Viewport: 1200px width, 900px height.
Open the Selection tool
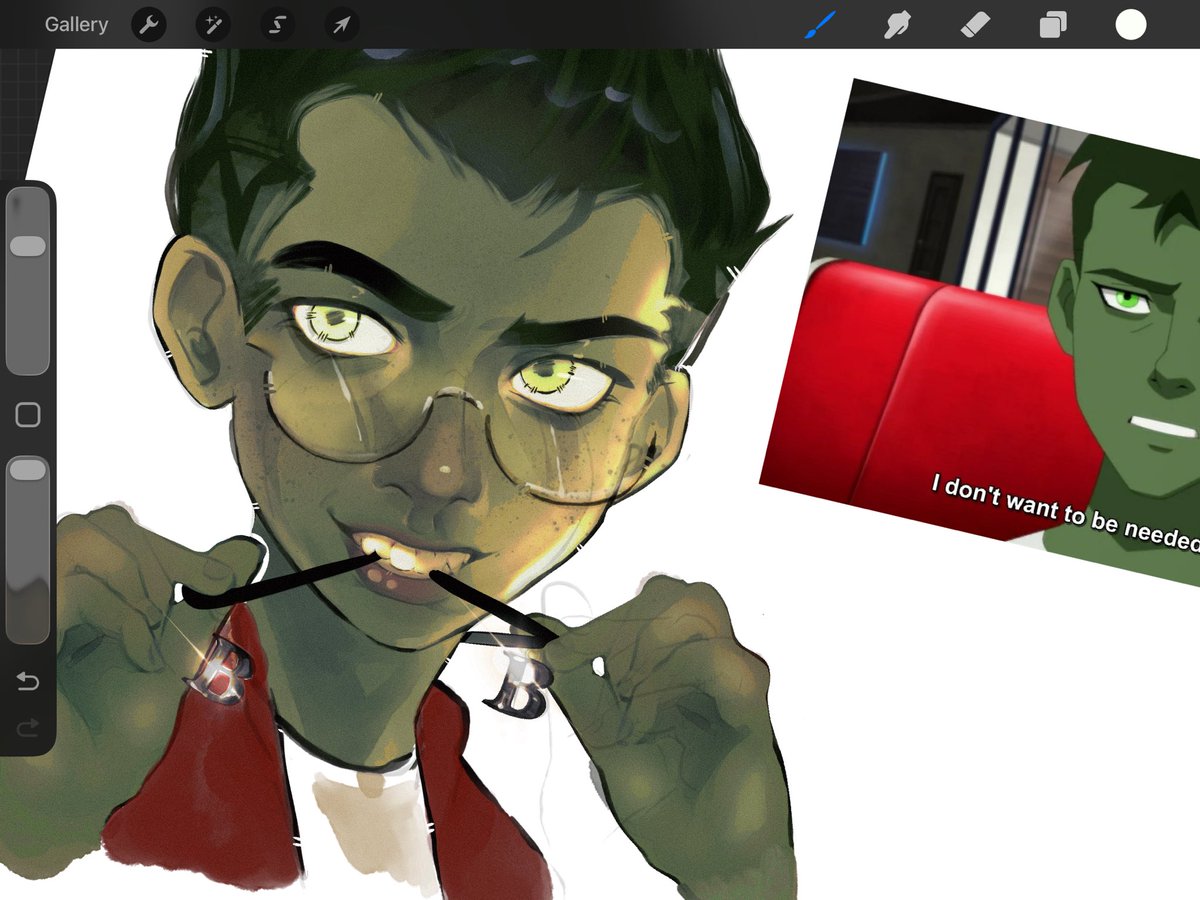277,25
